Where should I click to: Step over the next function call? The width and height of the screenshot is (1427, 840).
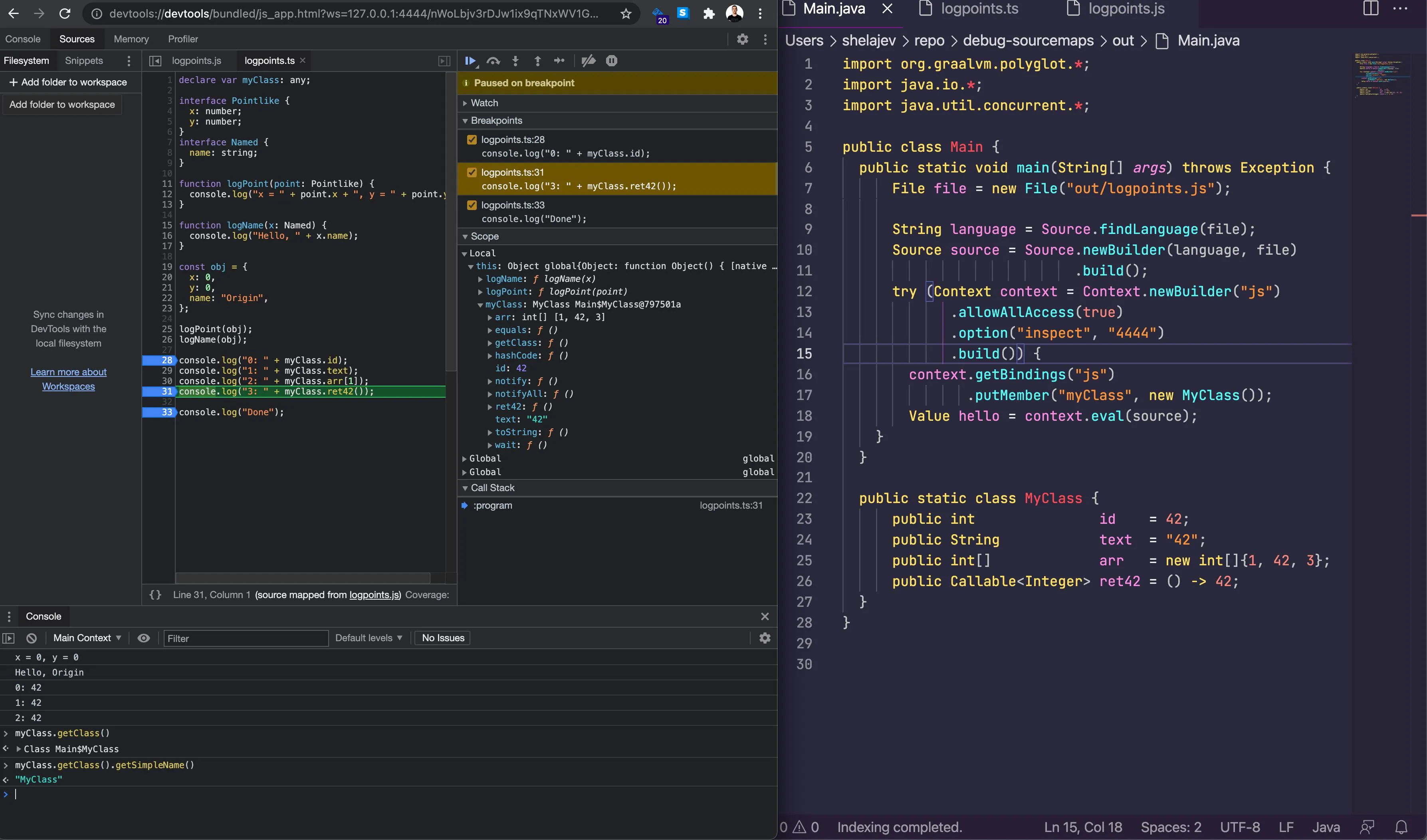click(x=493, y=61)
